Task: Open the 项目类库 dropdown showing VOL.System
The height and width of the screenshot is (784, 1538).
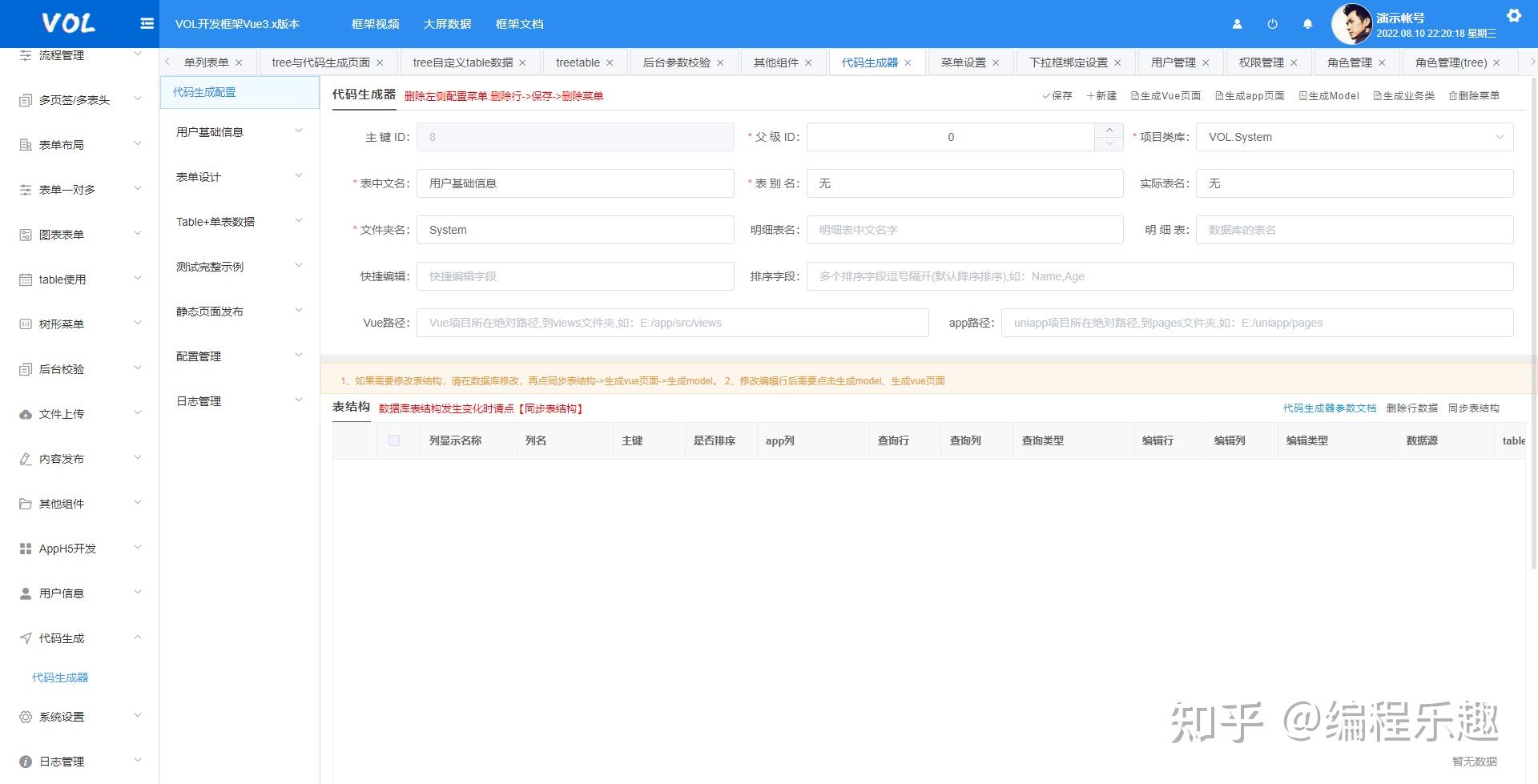Action: tap(1354, 136)
